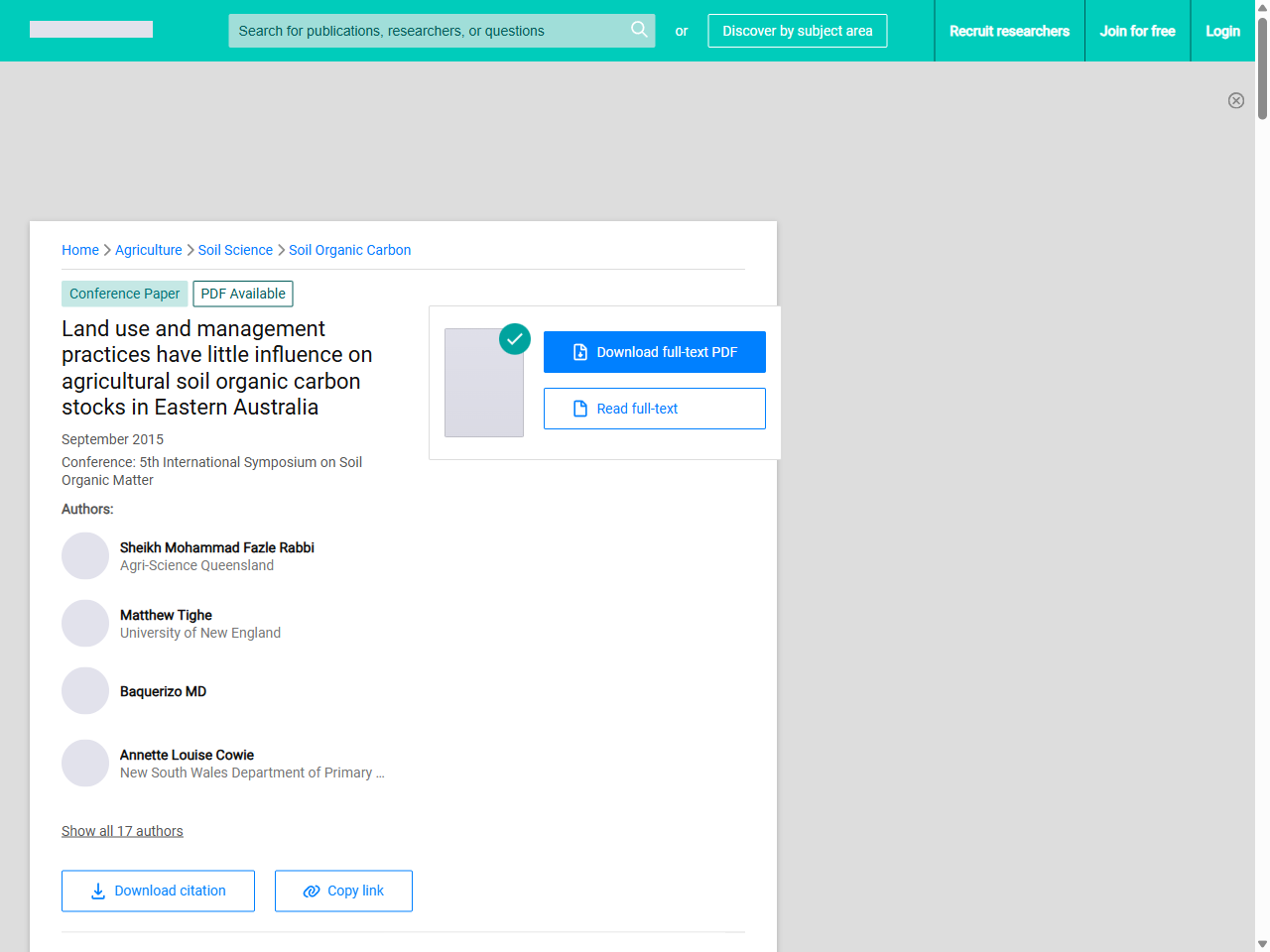Close the ad banner with X icon
This screenshot has height=952, width=1270.
1235,100
